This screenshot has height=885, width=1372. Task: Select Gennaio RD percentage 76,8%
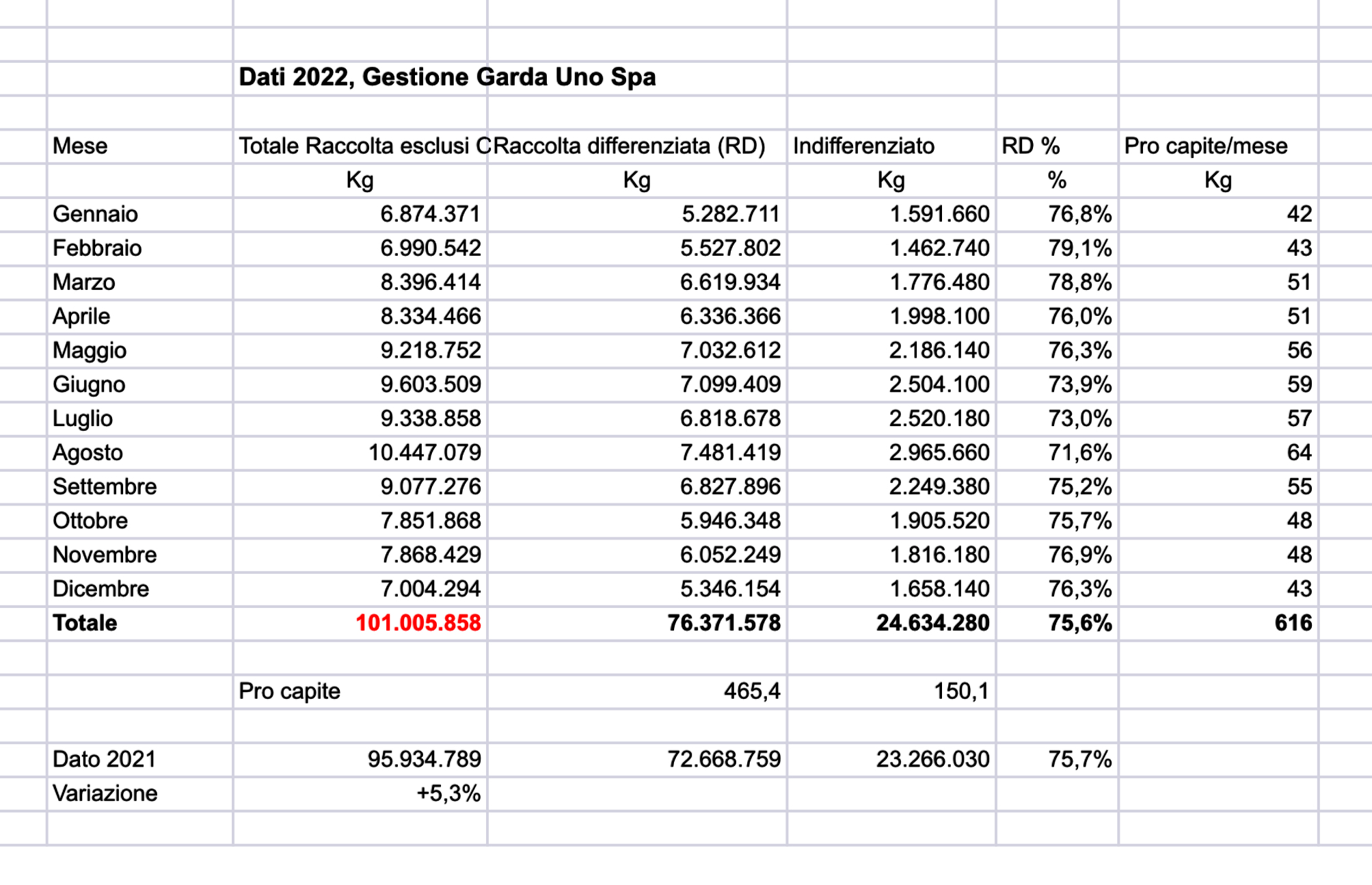point(1080,214)
